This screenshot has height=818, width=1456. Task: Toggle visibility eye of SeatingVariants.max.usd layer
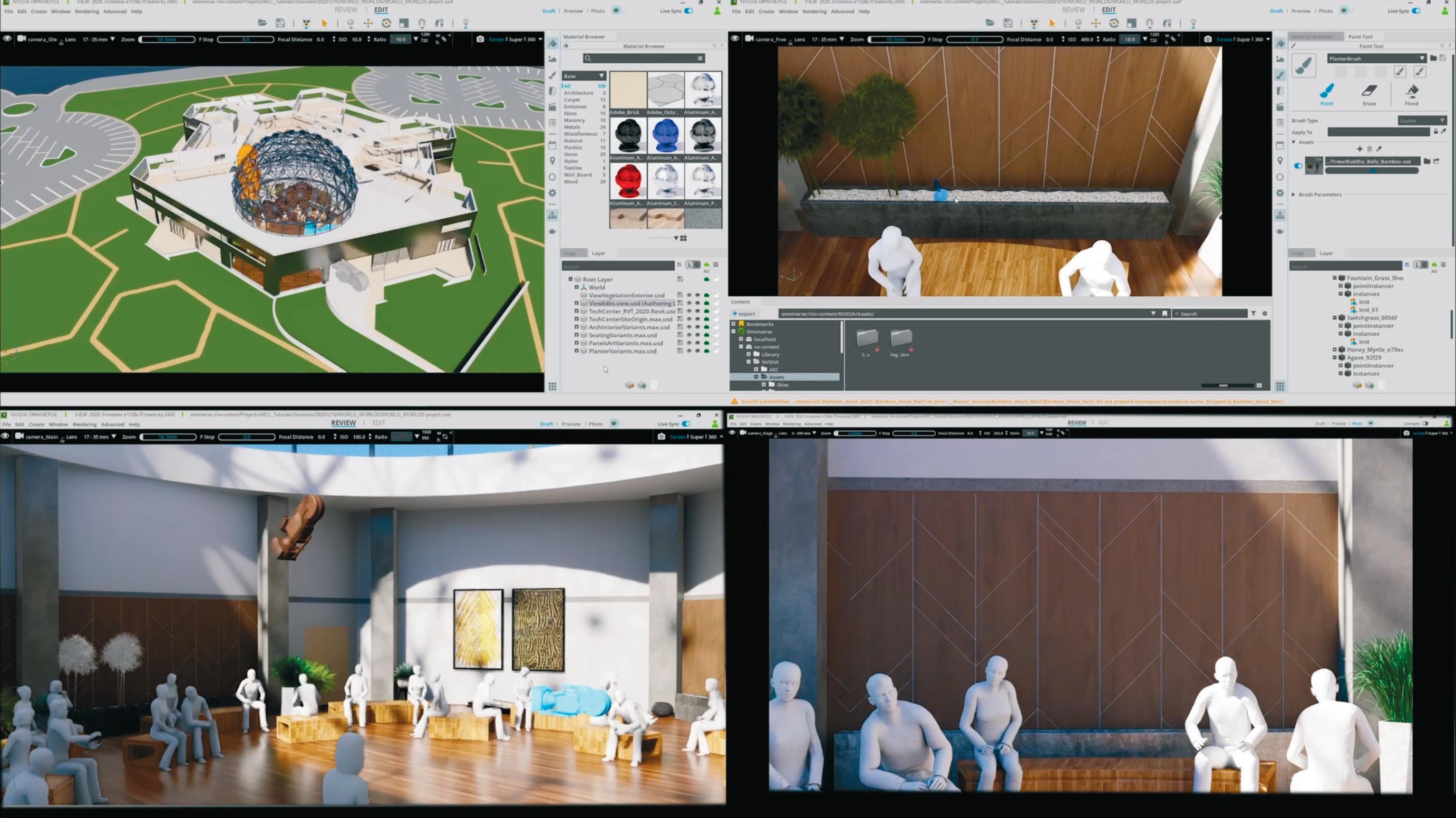point(688,335)
